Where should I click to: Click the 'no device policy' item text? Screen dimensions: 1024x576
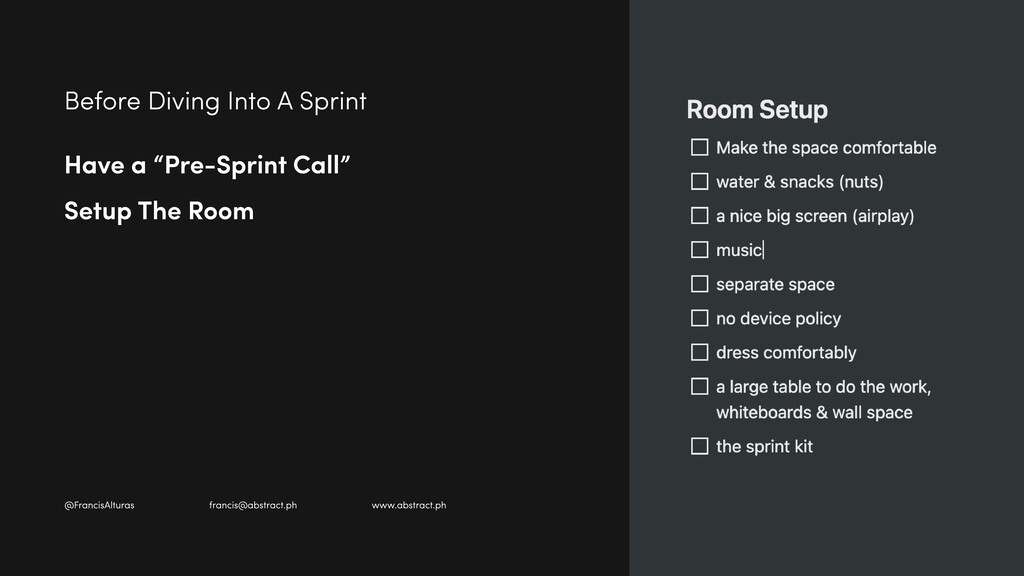pos(778,319)
